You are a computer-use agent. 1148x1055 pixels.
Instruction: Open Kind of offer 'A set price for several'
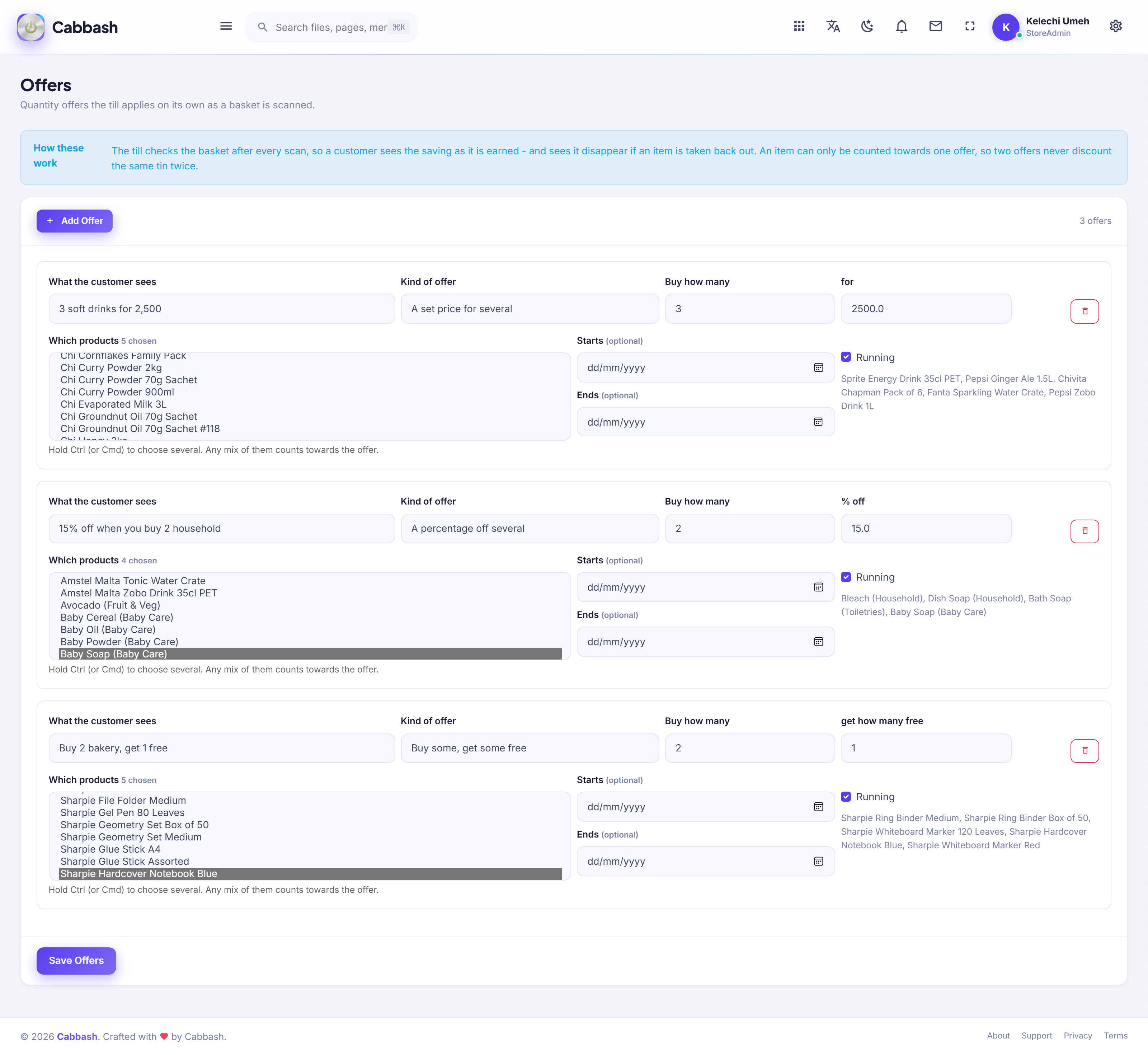530,309
